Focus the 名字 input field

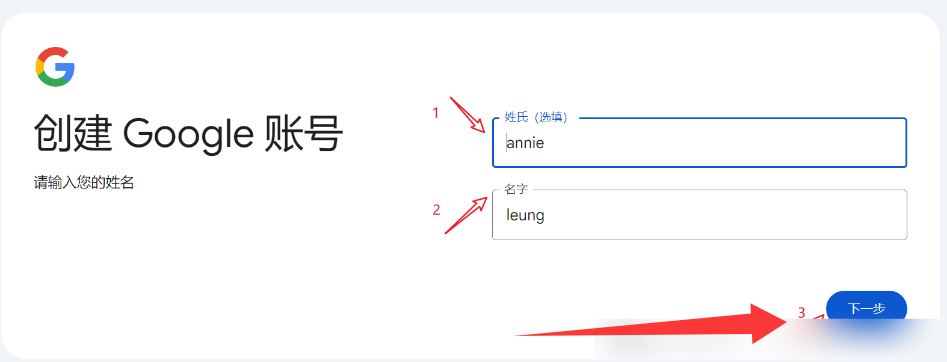click(x=699, y=215)
